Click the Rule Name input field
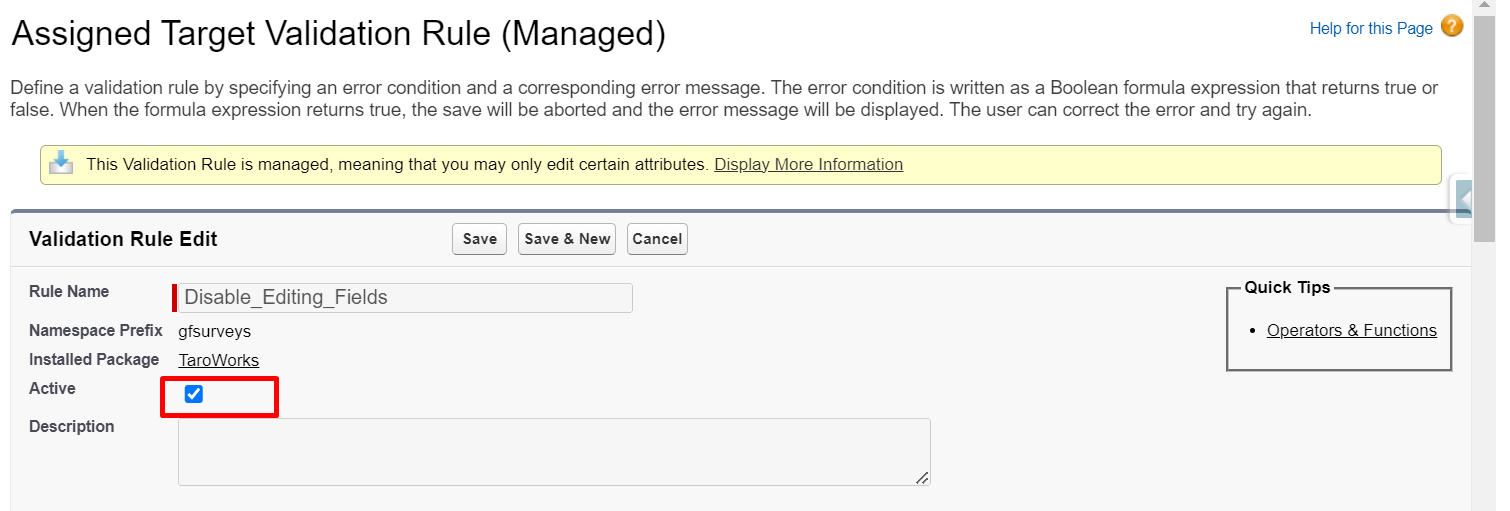 405,297
